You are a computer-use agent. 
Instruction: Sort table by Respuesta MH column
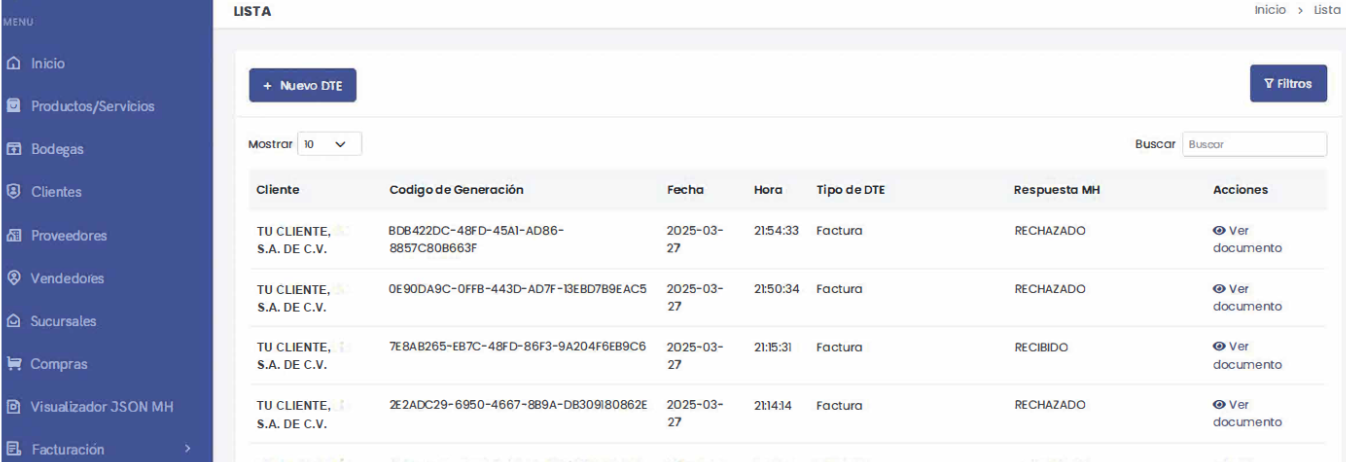pyautogui.click(x=1056, y=190)
